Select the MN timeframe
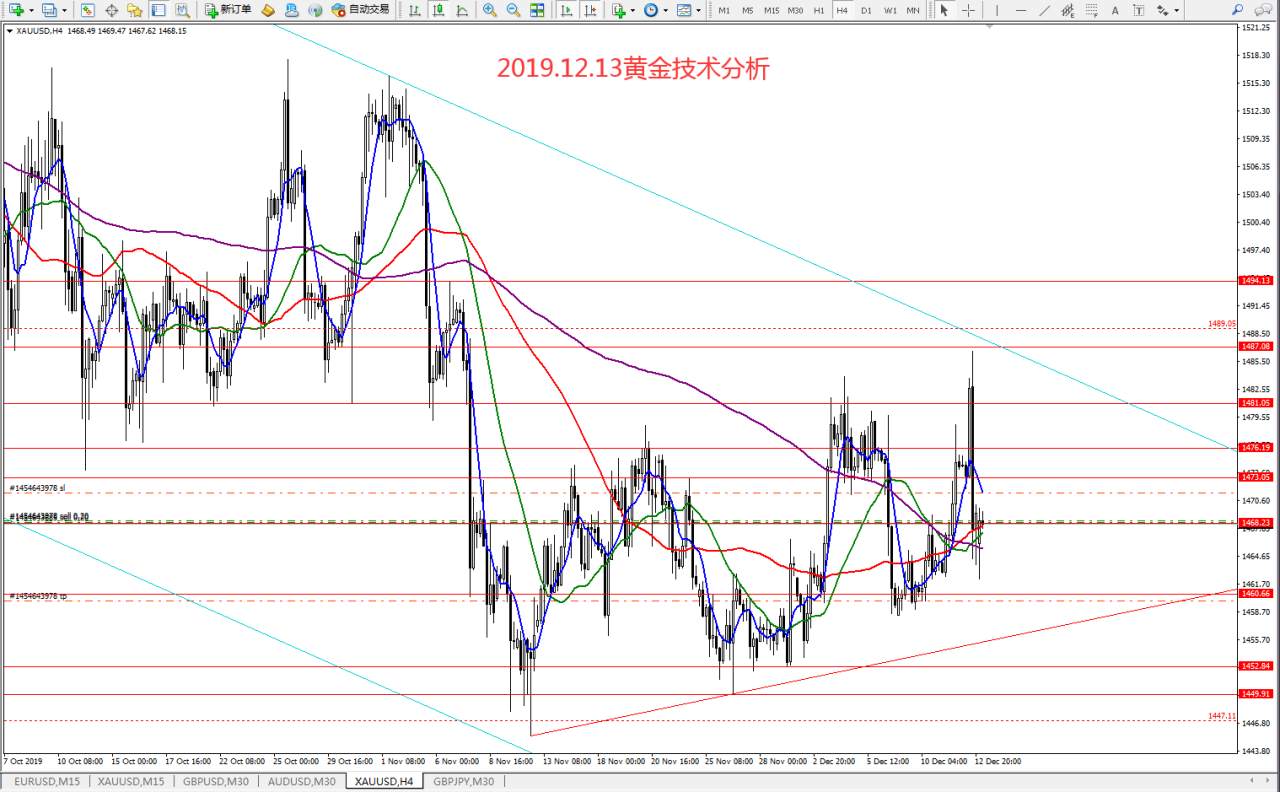The height and width of the screenshot is (792, 1280). [913, 10]
